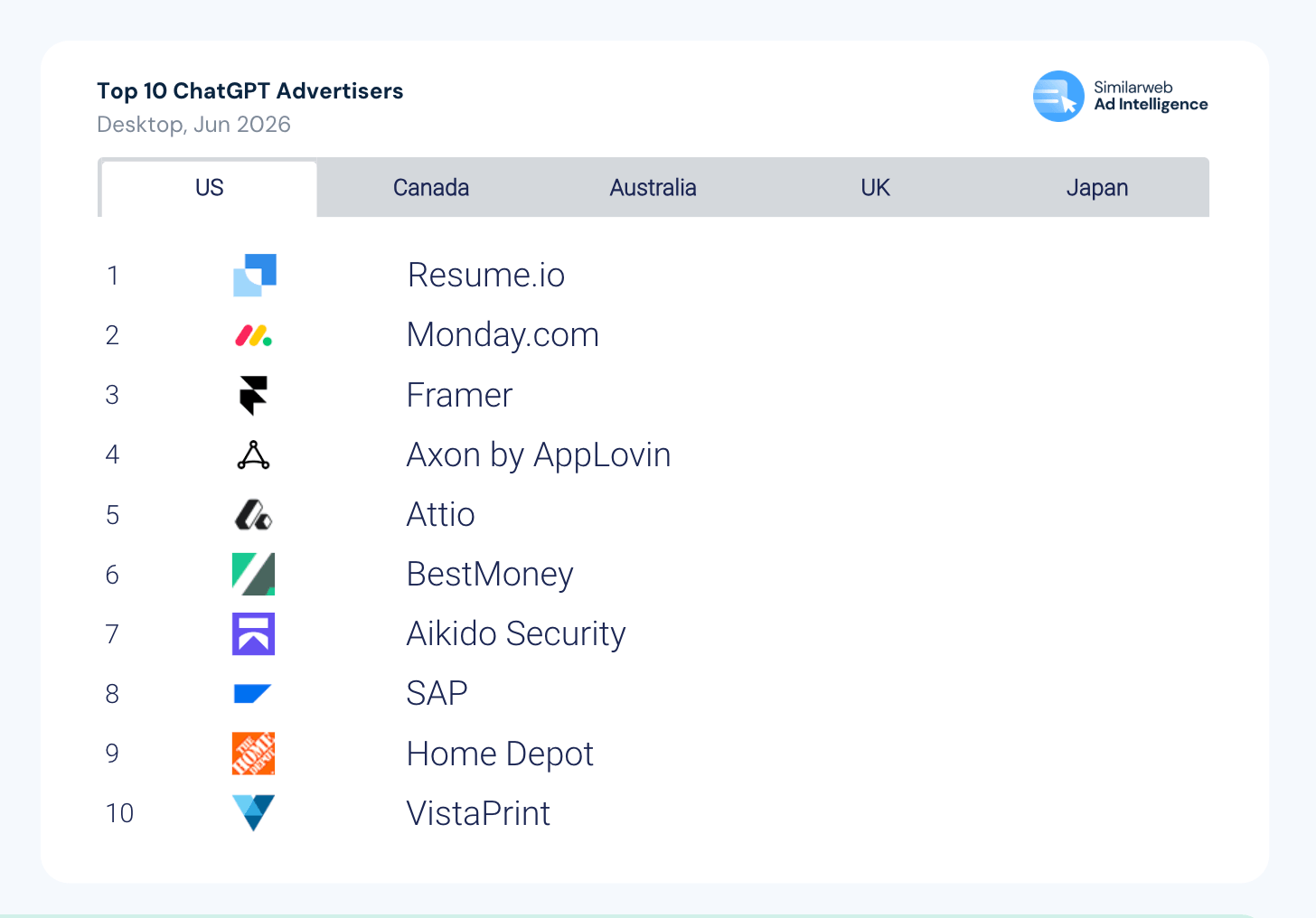This screenshot has height=918, width=1316.
Task: Click the SAP advertiser name
Action: click(437, 694)
